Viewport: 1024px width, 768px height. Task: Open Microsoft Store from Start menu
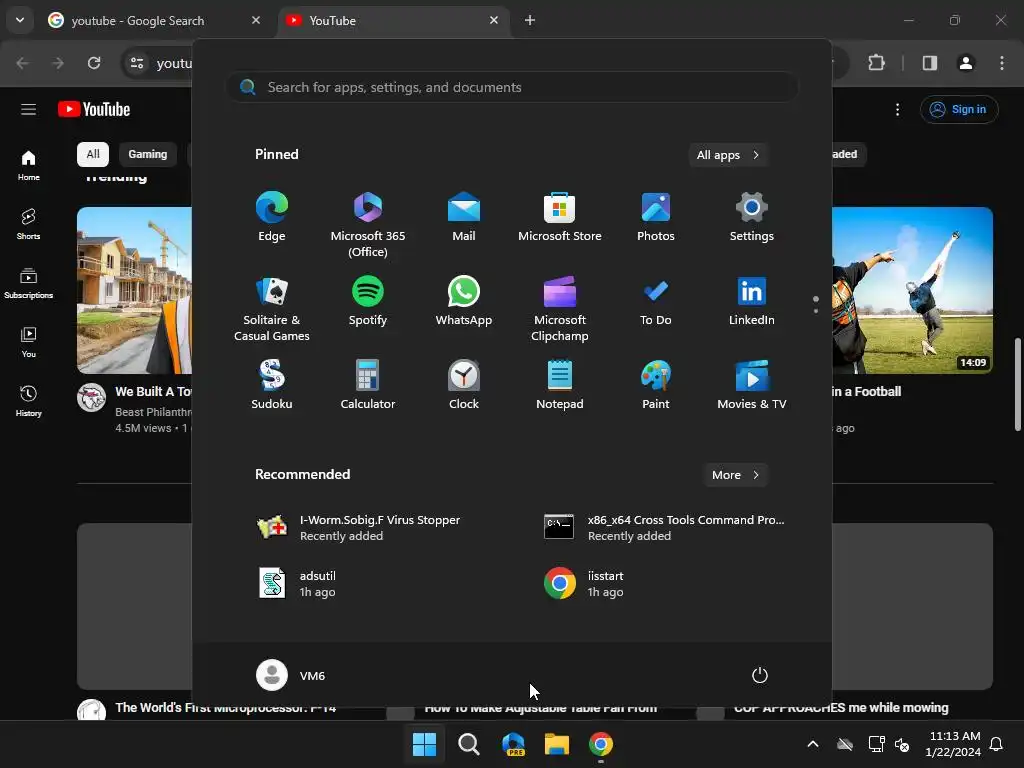tap(560, 217)
